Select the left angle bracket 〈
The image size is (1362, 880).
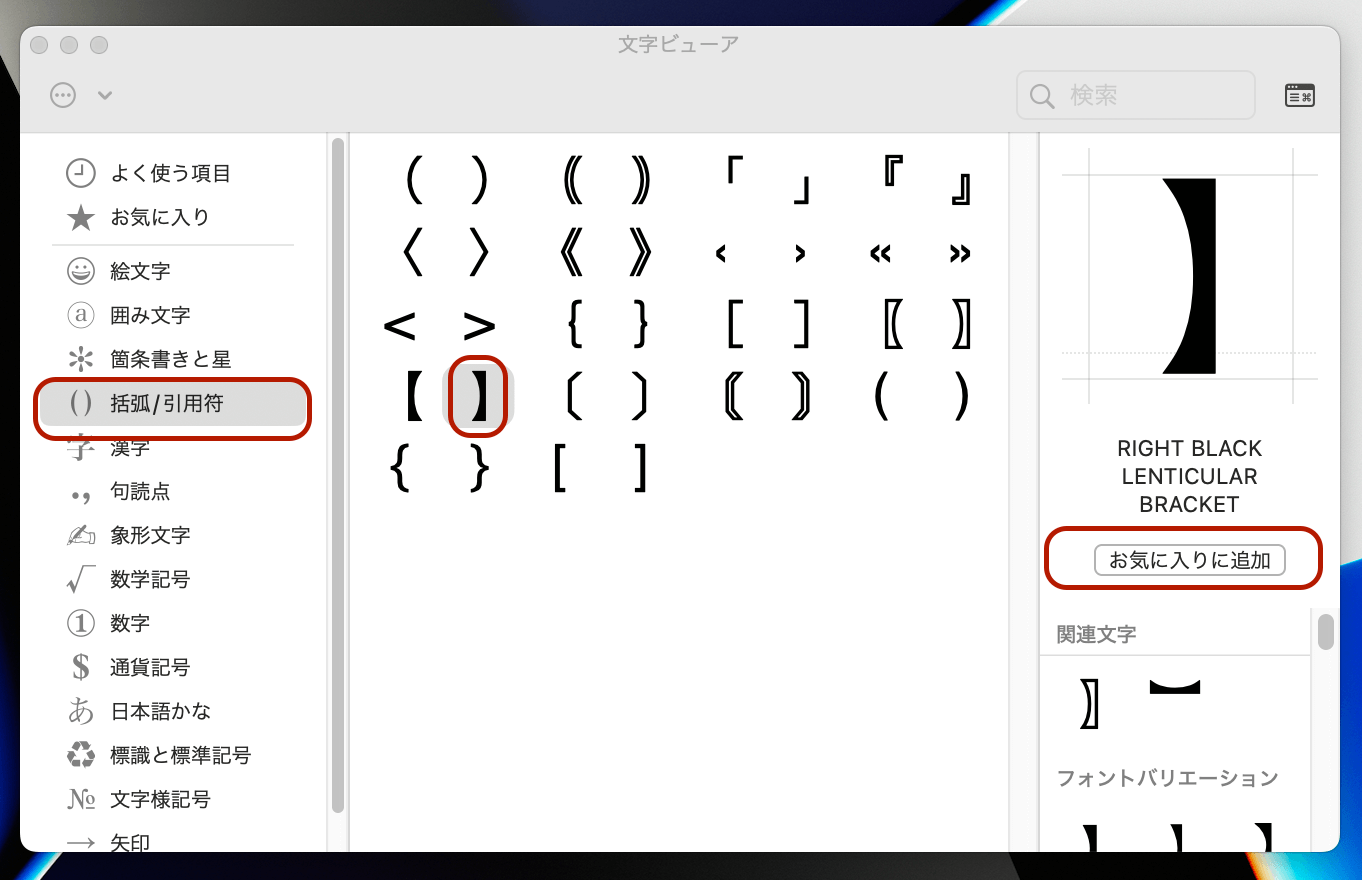tap(414, 253)
